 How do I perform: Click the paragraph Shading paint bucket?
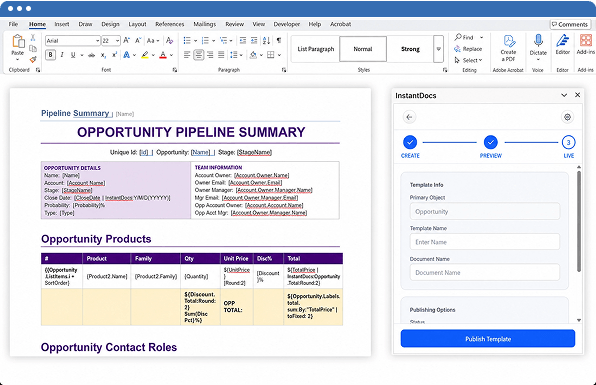click(x=253, y=55)
